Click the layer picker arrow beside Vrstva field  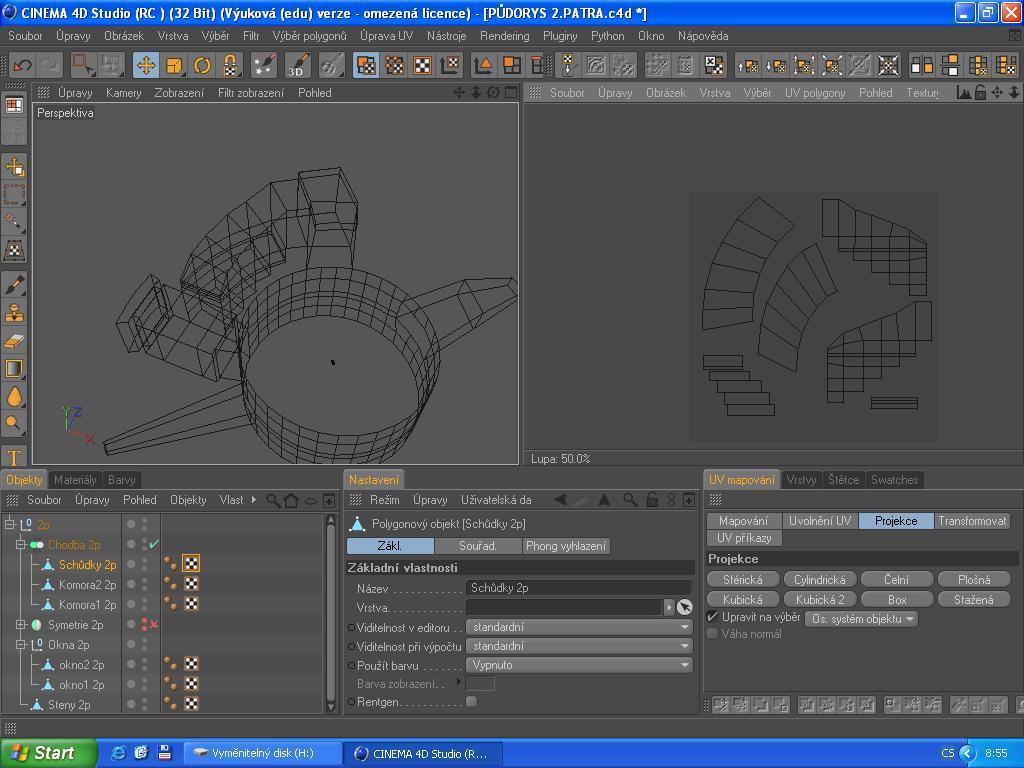669,607
